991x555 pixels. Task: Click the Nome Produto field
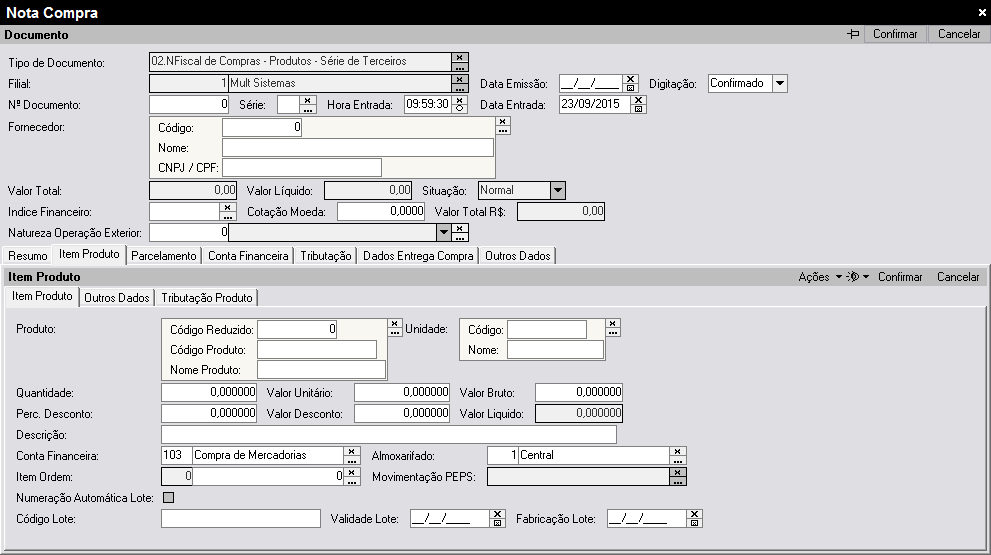coord(322,370)
